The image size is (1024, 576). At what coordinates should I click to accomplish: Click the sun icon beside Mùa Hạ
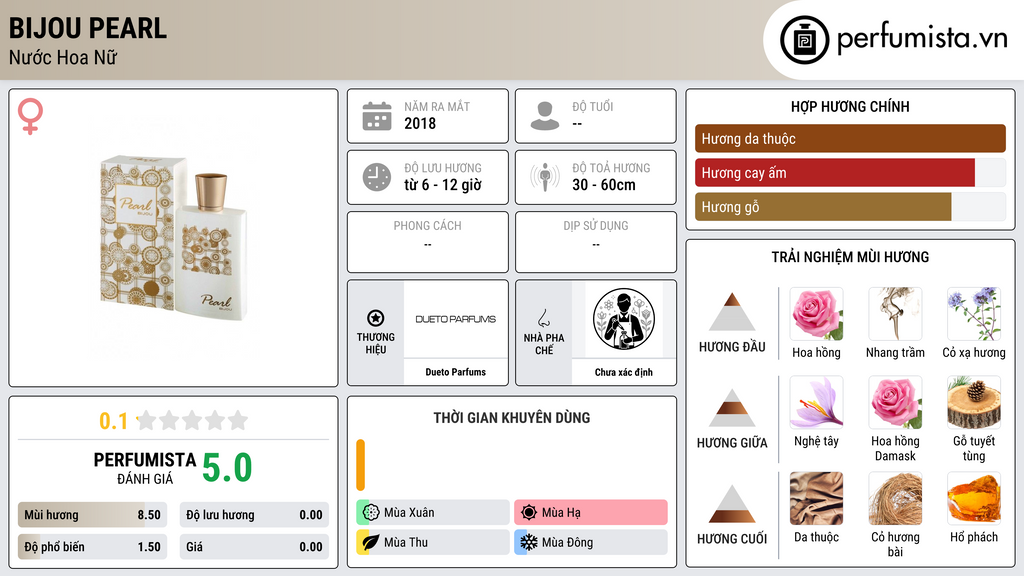(529, 513)
